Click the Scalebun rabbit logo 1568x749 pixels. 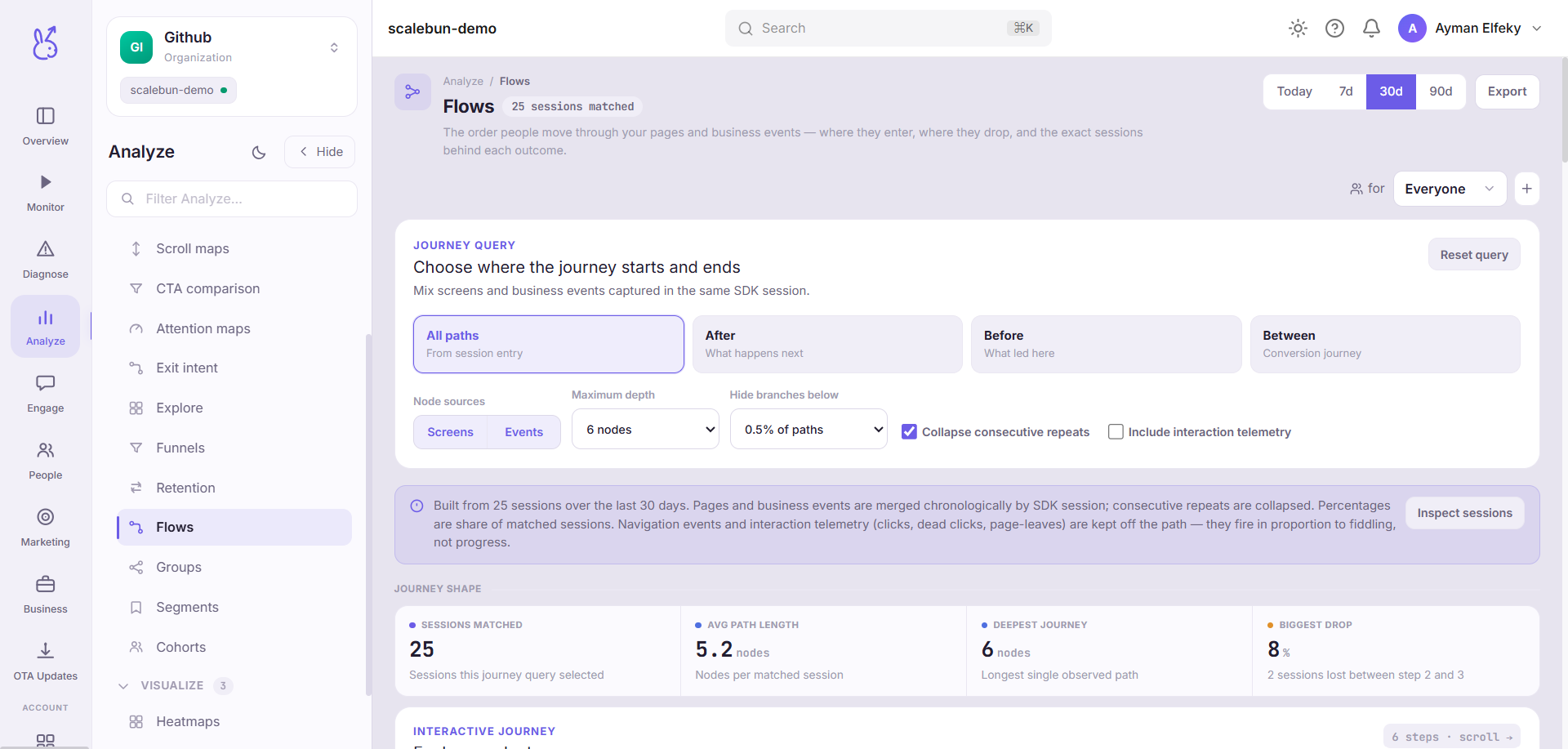[x=45, y=42]
